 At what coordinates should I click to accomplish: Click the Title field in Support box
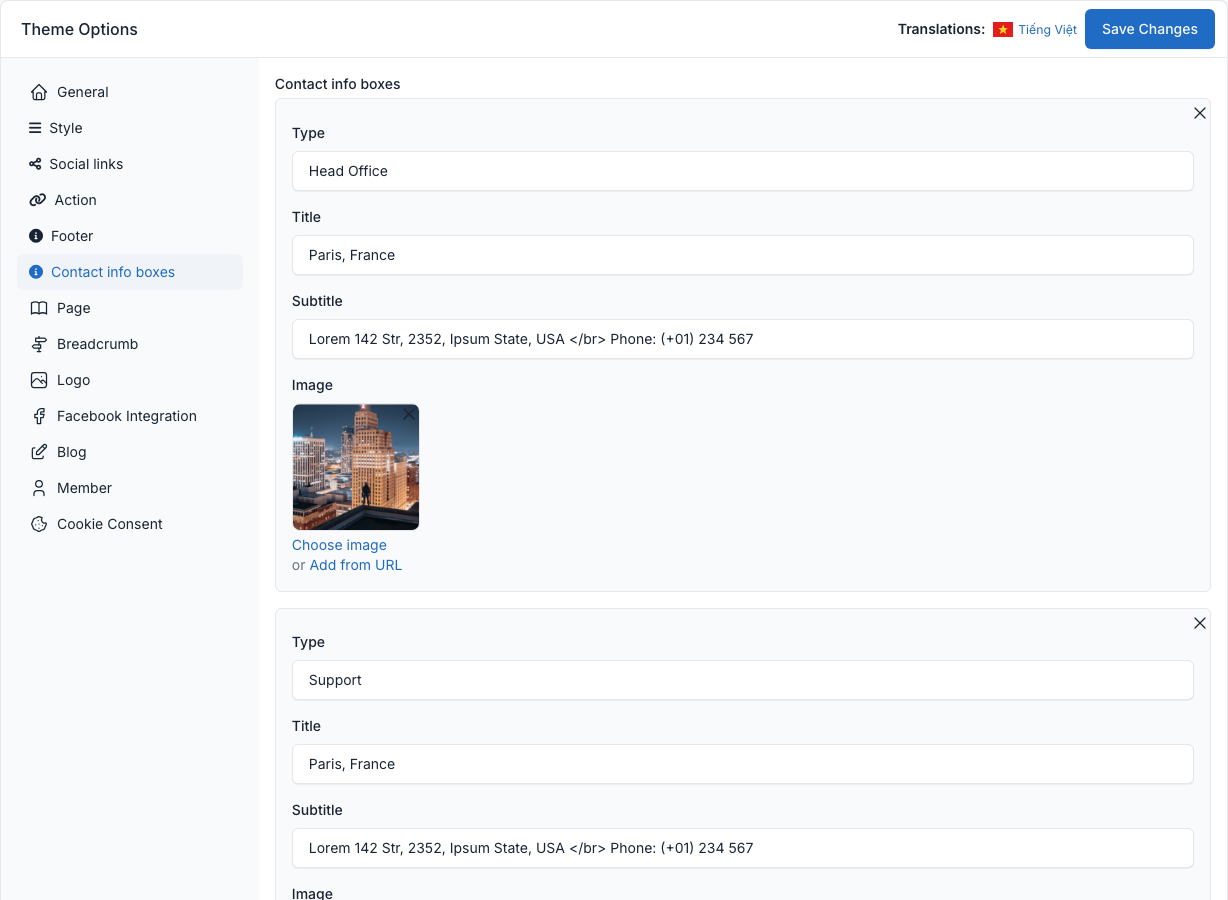(x=743, y=764)
